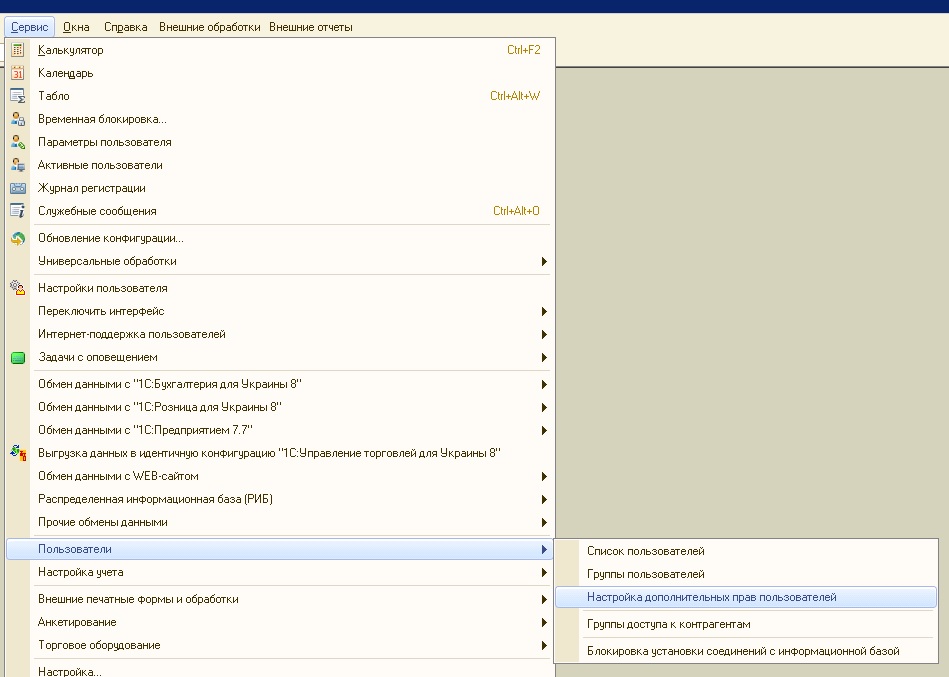Expand the Переключить интерфейс submenu arrow
The image size is (949, 677).
544,312
